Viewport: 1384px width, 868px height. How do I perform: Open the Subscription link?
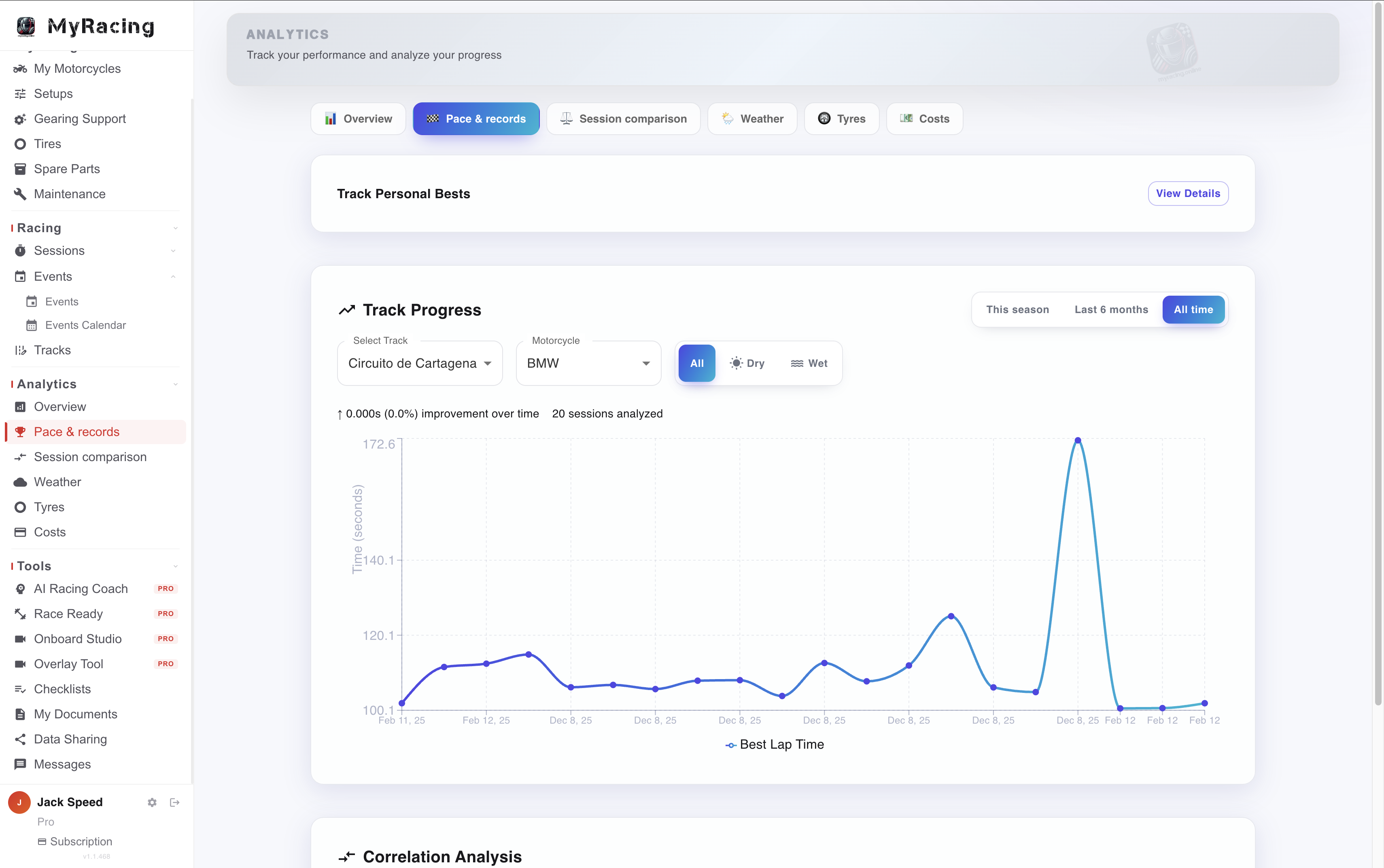pos(75,842)
